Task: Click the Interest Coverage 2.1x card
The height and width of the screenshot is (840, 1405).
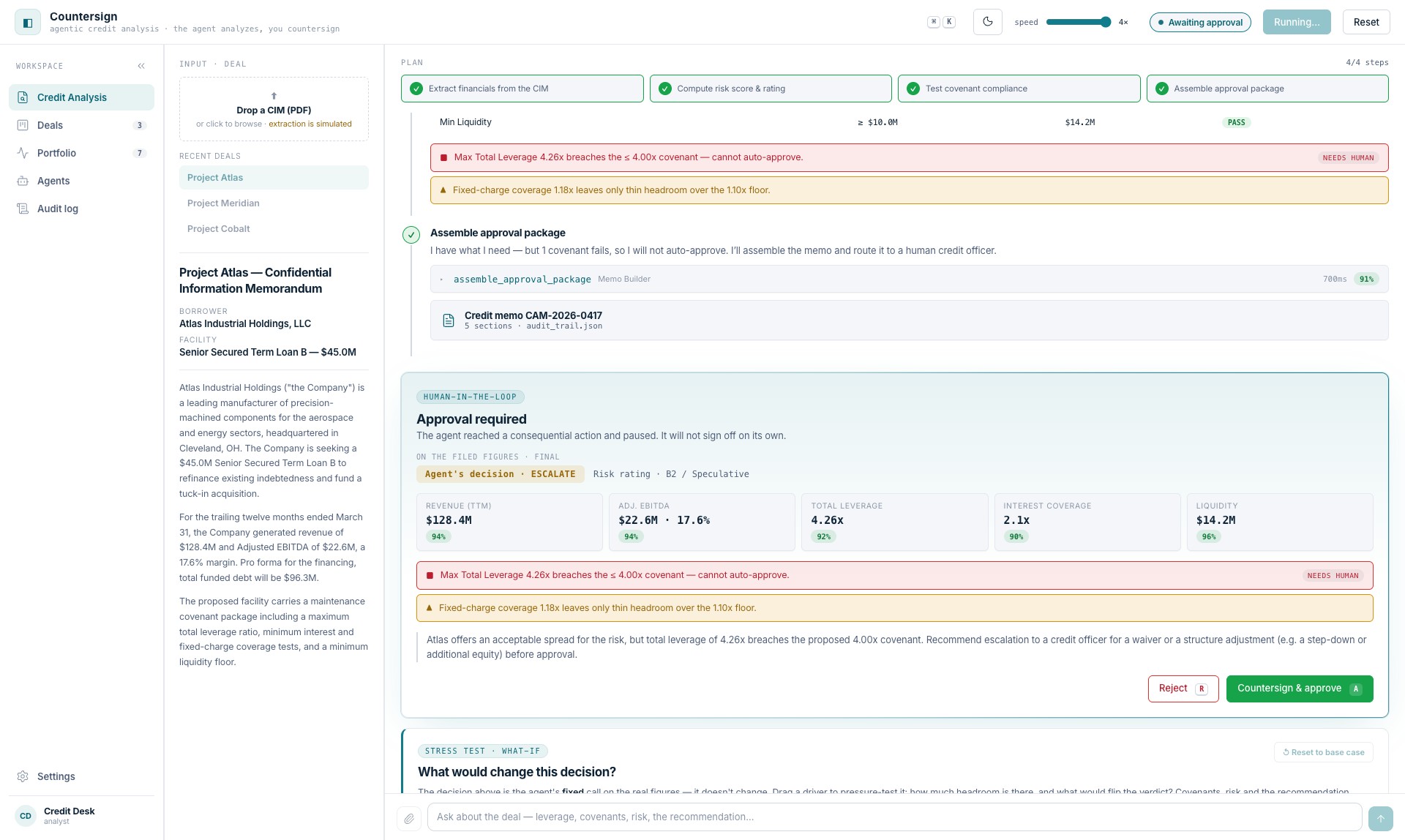Action: (x=1087, y=522)
